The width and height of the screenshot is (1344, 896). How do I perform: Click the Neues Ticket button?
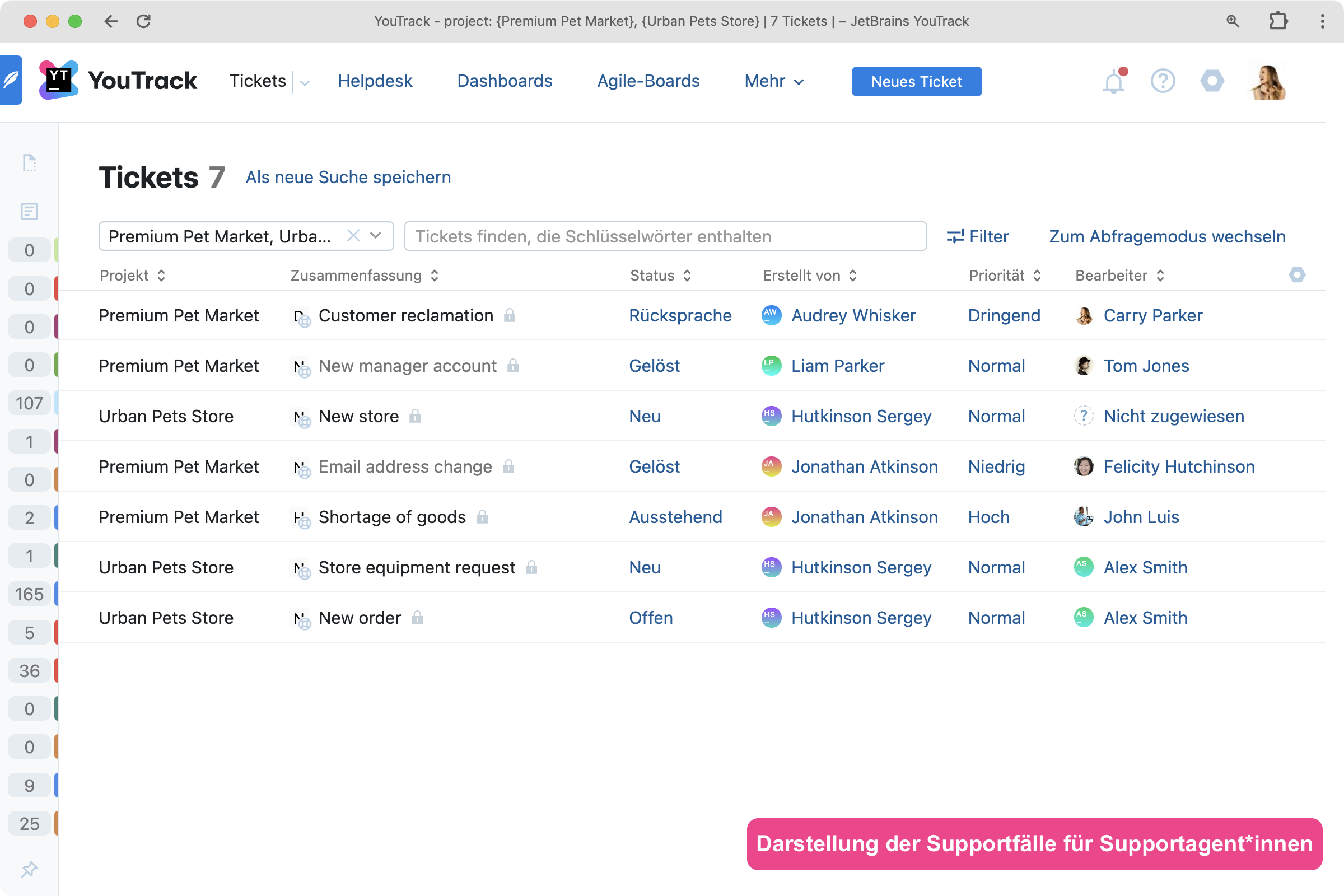coord(916,82)
